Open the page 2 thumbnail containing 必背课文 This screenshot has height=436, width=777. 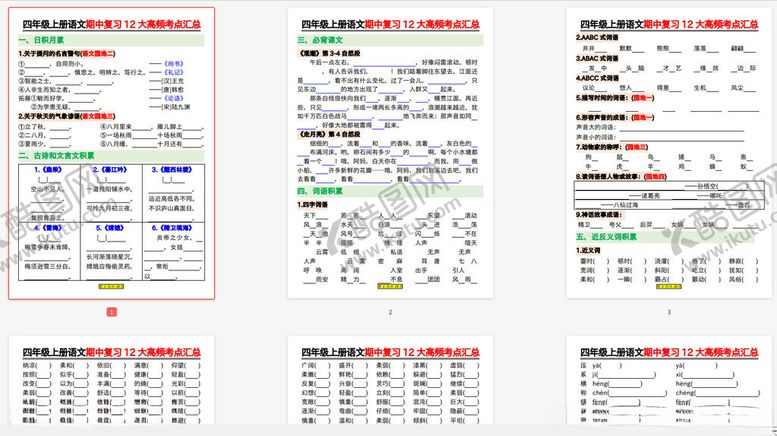[390, 154]
